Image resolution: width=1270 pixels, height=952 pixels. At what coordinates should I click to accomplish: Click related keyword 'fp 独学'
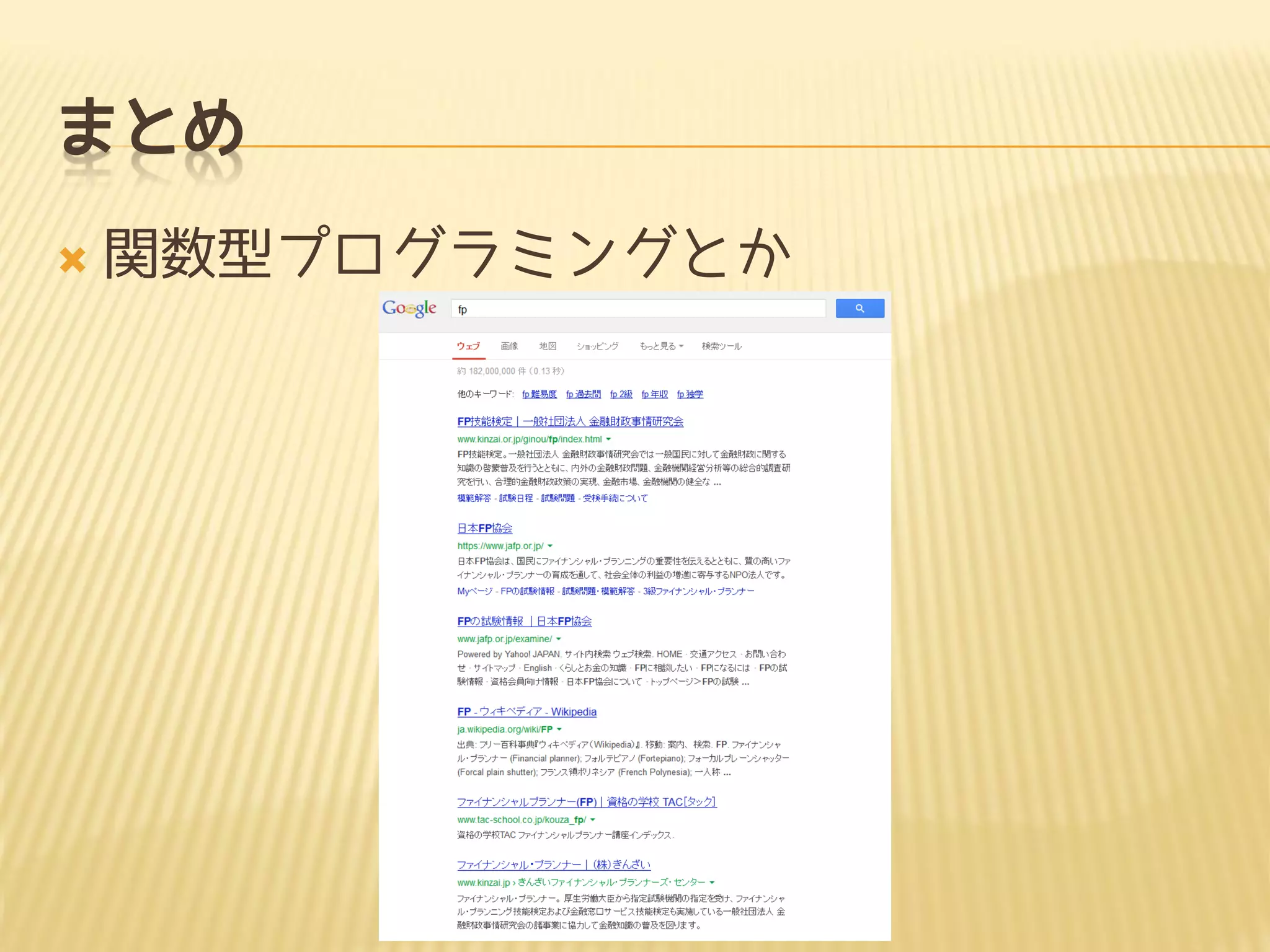690,394
